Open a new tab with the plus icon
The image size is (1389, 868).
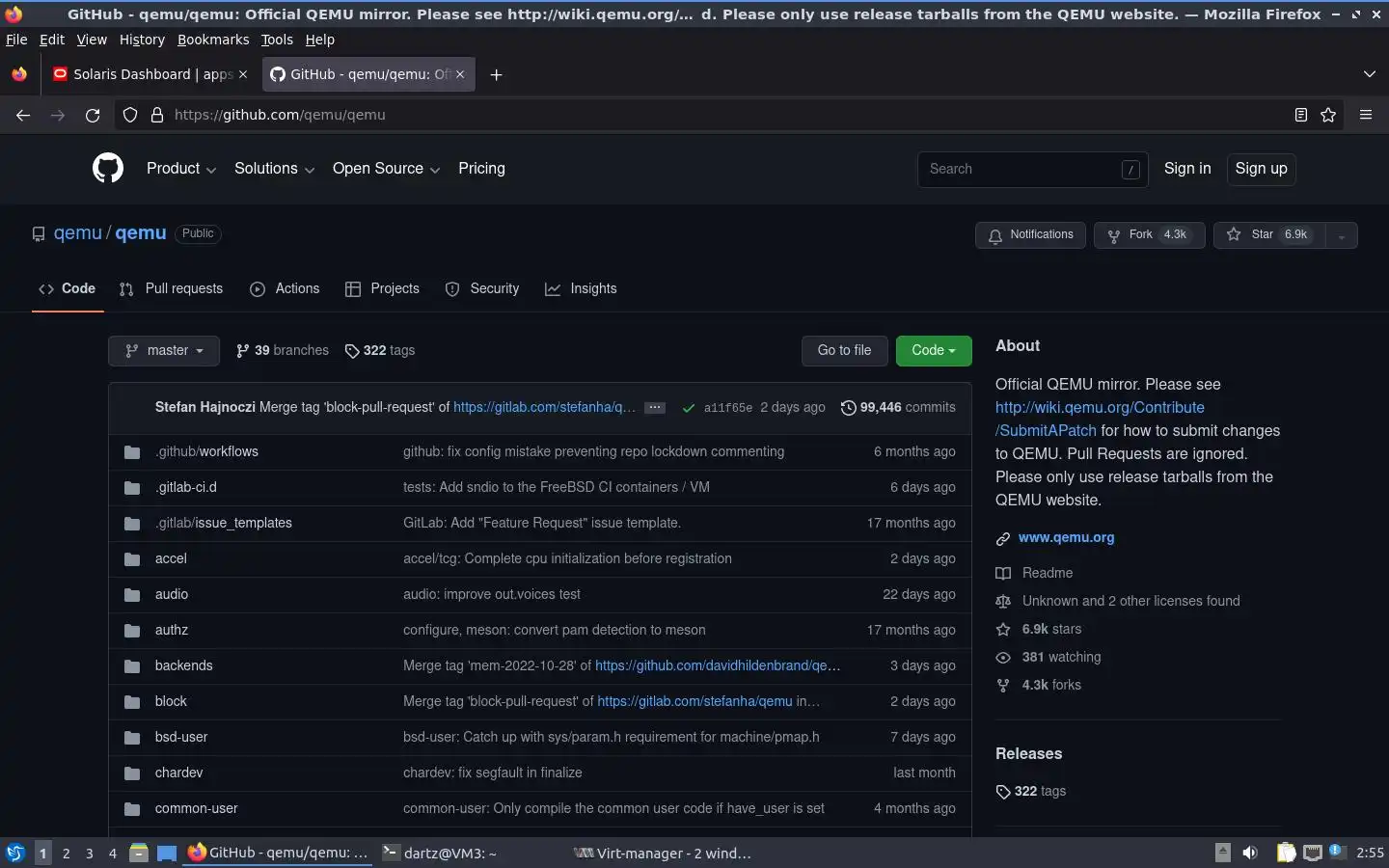pyautogui.click(x=496, y=74)
